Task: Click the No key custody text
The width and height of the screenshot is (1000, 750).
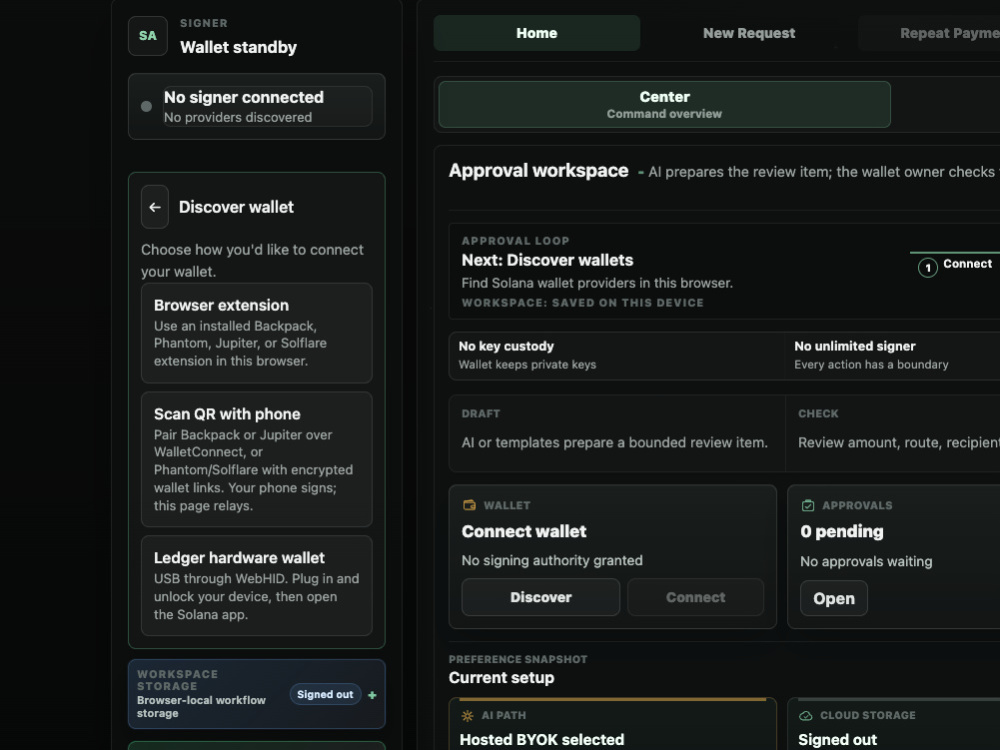Action: [506, 346]
